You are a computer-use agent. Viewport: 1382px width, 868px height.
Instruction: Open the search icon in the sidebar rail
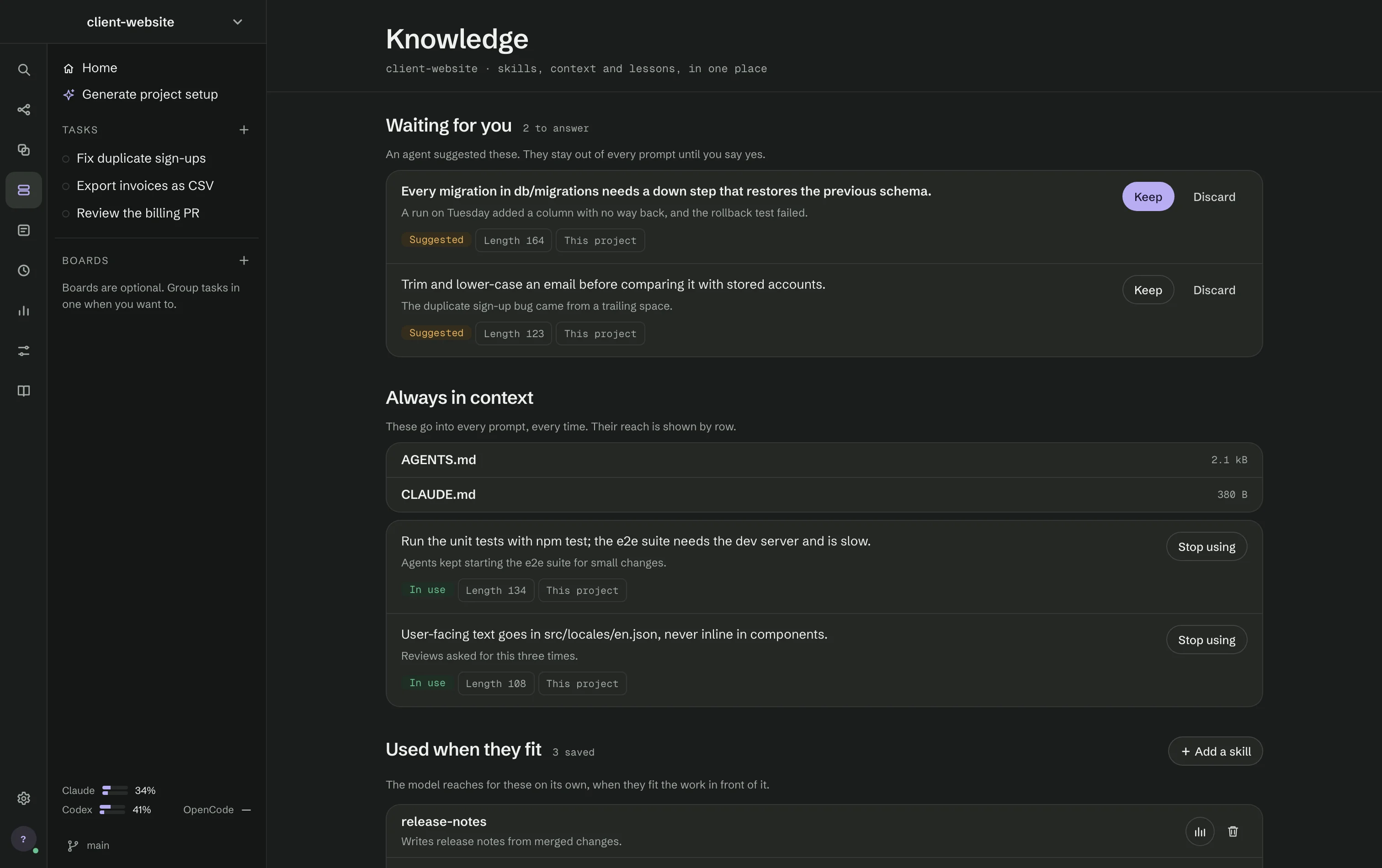[23, 69]
